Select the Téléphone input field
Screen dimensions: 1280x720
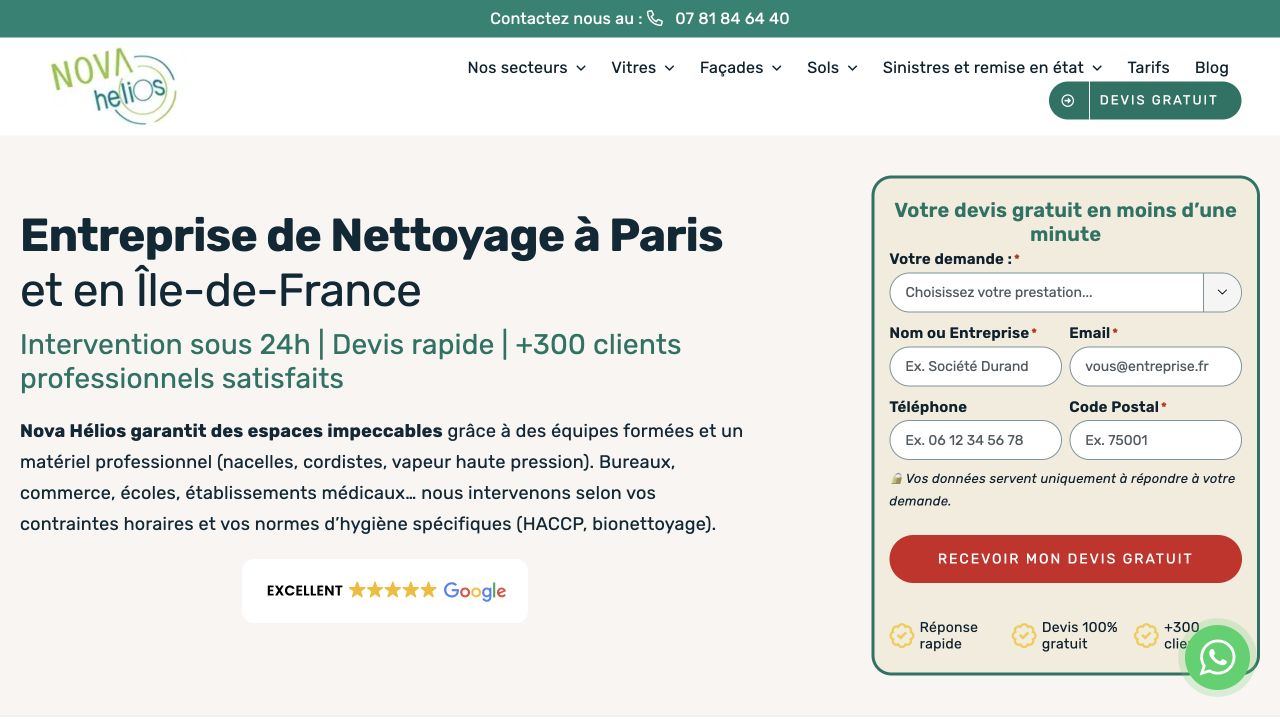tap(975, 440)
